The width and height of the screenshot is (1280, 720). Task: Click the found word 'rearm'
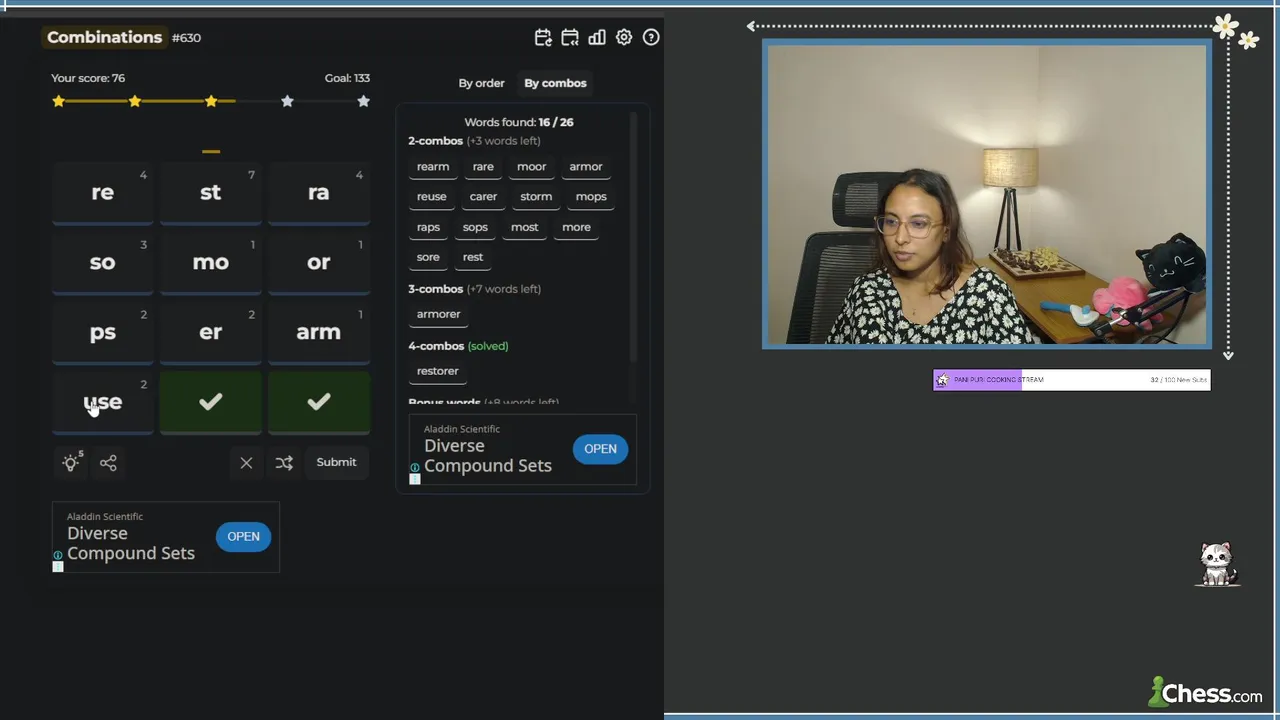[433, 167]
